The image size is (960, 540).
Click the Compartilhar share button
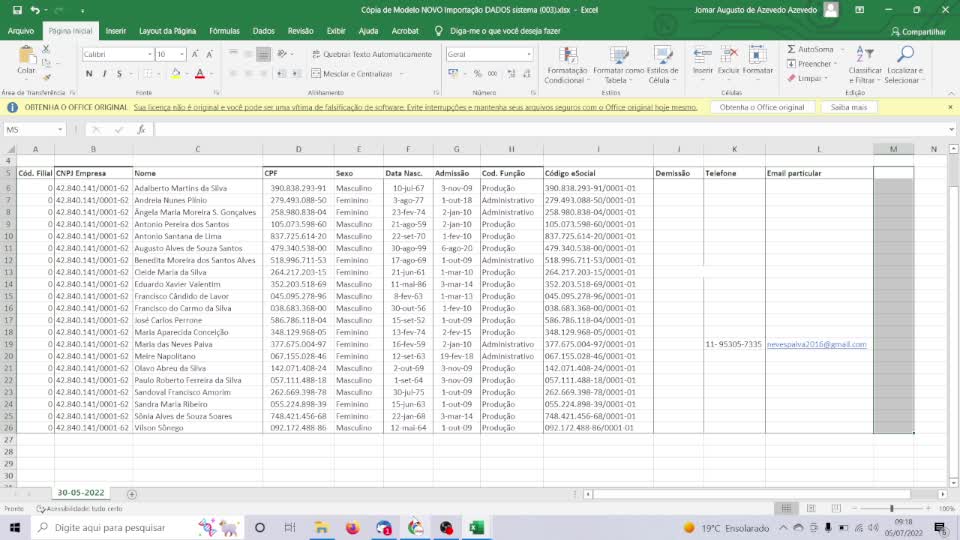pos(918,31)
